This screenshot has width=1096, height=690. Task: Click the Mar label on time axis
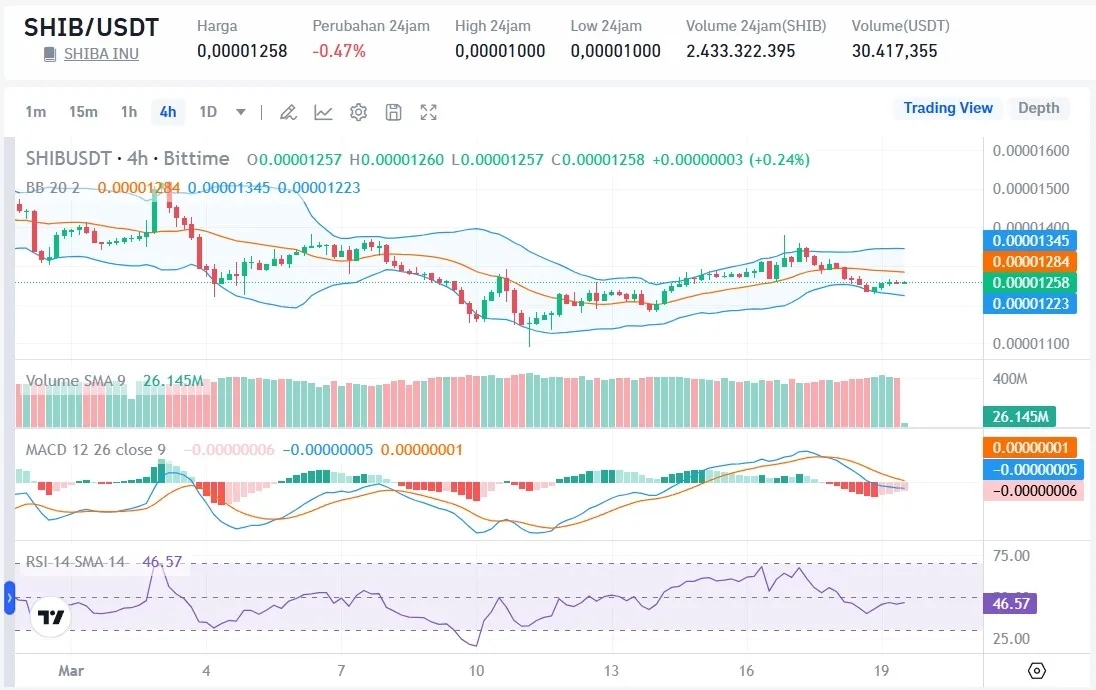[x=71, y=671]
